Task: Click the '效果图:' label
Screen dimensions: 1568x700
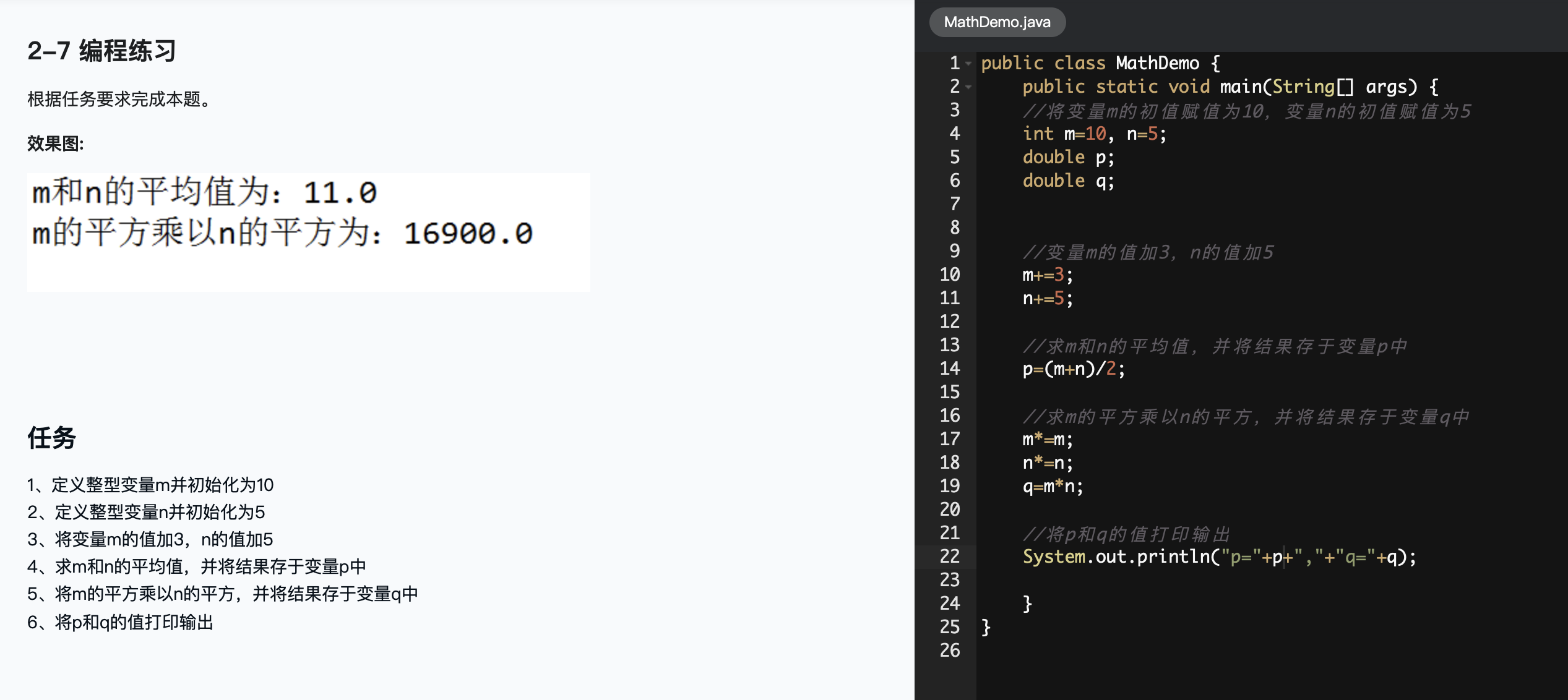Action: click(x=56, y=143)
